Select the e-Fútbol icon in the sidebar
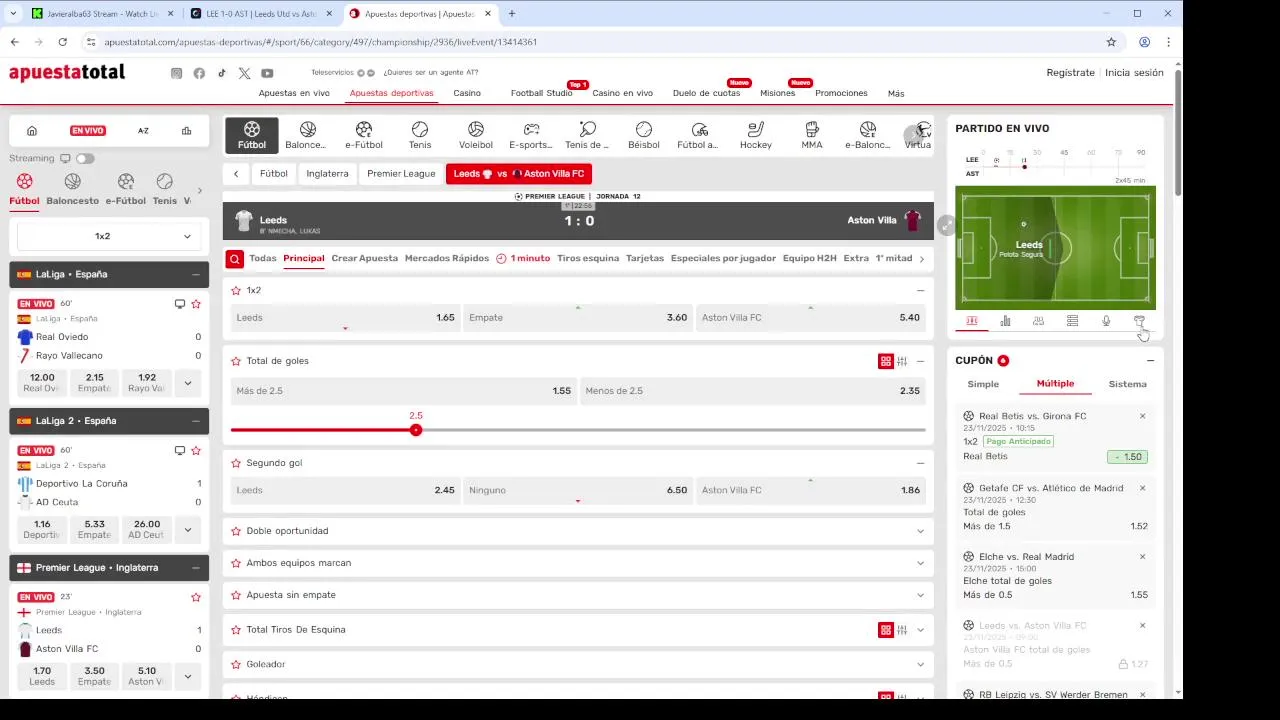This screenshot has width=1280, height=720. 125,182
